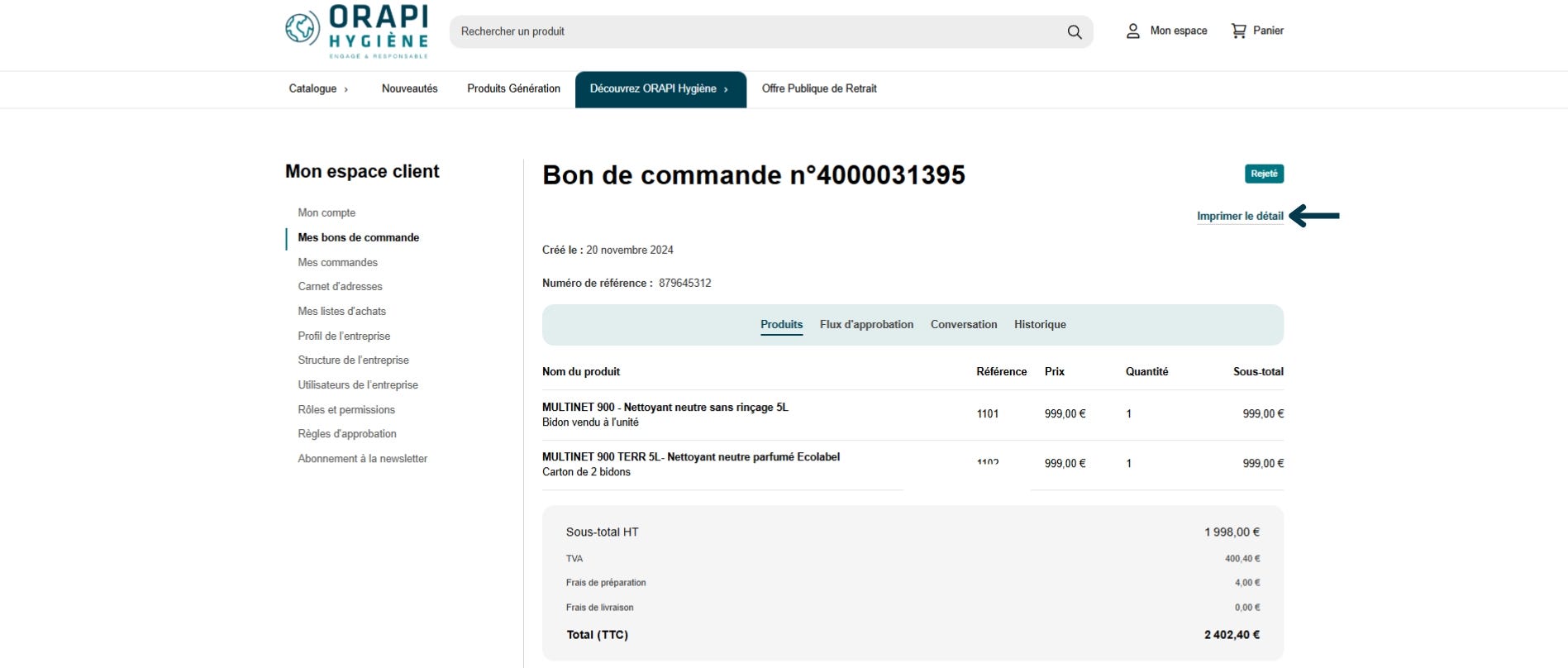Click reference value 1101
The height and width of the screenshot is (668, 1568).
click(x=987, y=413)
